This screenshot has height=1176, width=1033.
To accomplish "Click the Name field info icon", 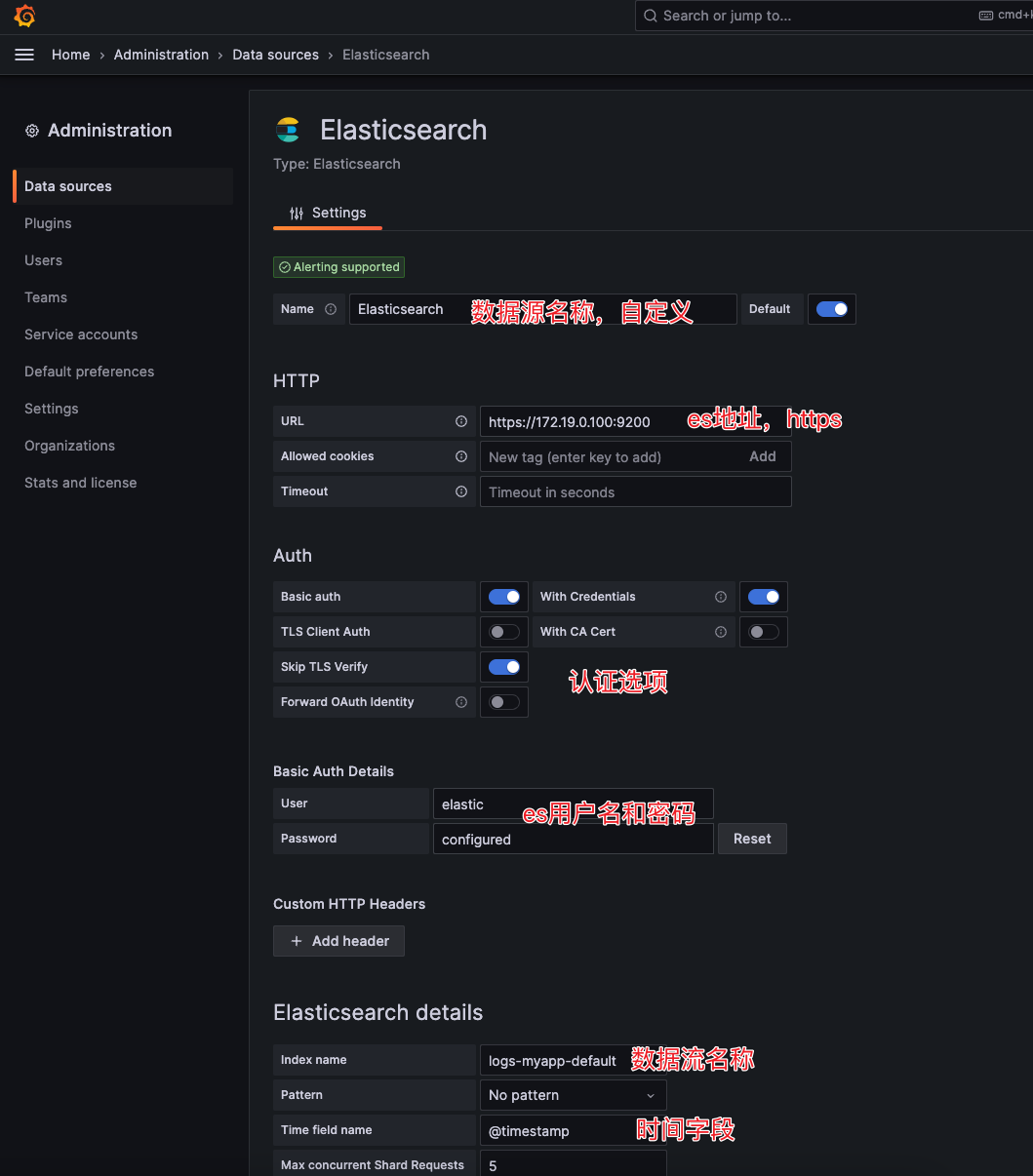I will point(331,309).
